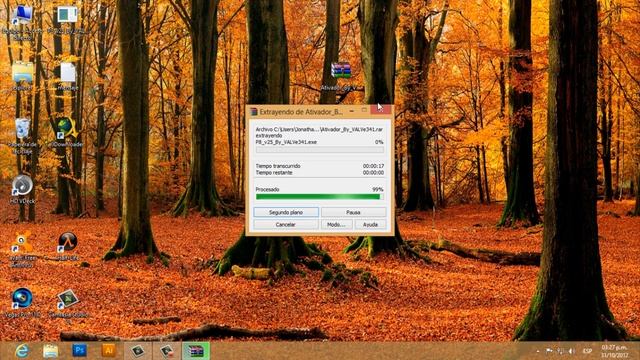Open File Explorer from the taskbar

point(51,351)
